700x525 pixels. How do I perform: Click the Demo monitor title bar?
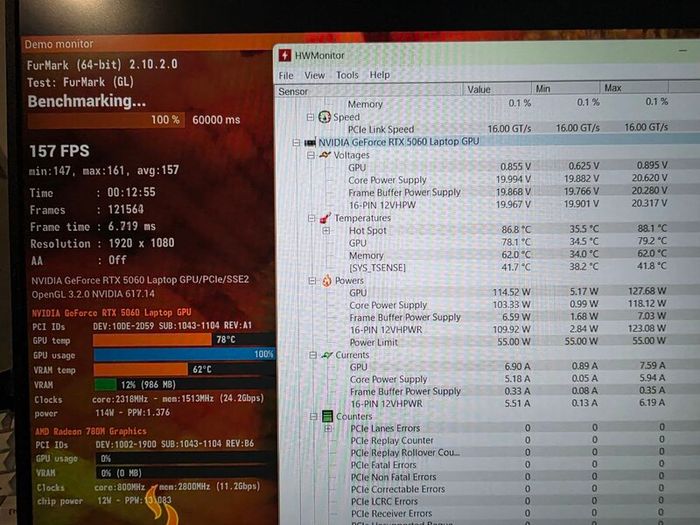point(147,44)
